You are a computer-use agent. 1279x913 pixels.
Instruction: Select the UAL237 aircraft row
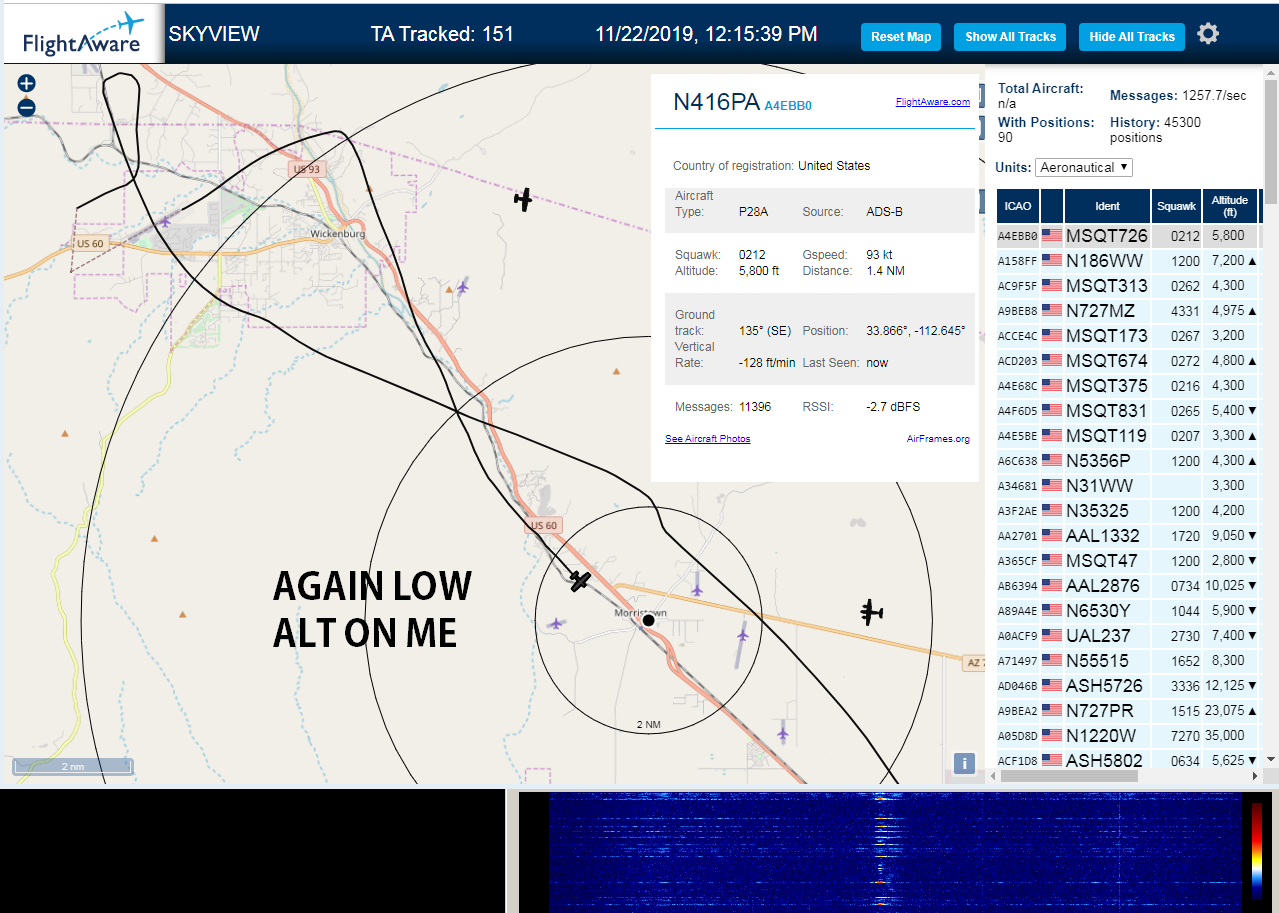1127,636
